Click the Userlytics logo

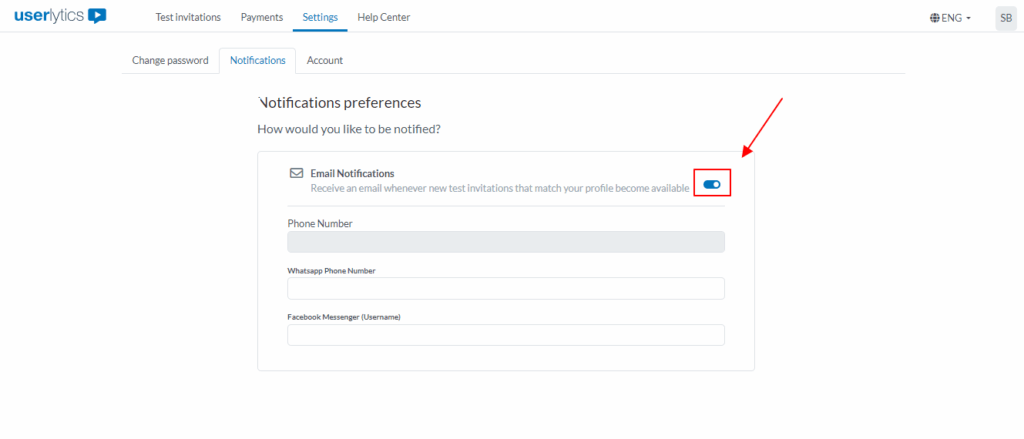60,16
